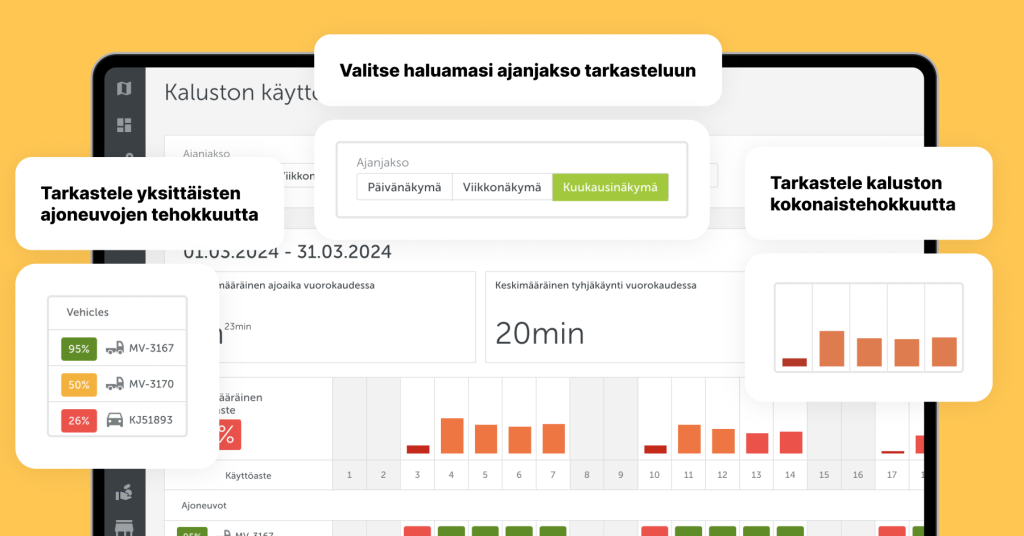Click first red bar in overall efficiency chart
This screenshot has height=536, width=1024.
pyautogui.click(x=794, y=362)
